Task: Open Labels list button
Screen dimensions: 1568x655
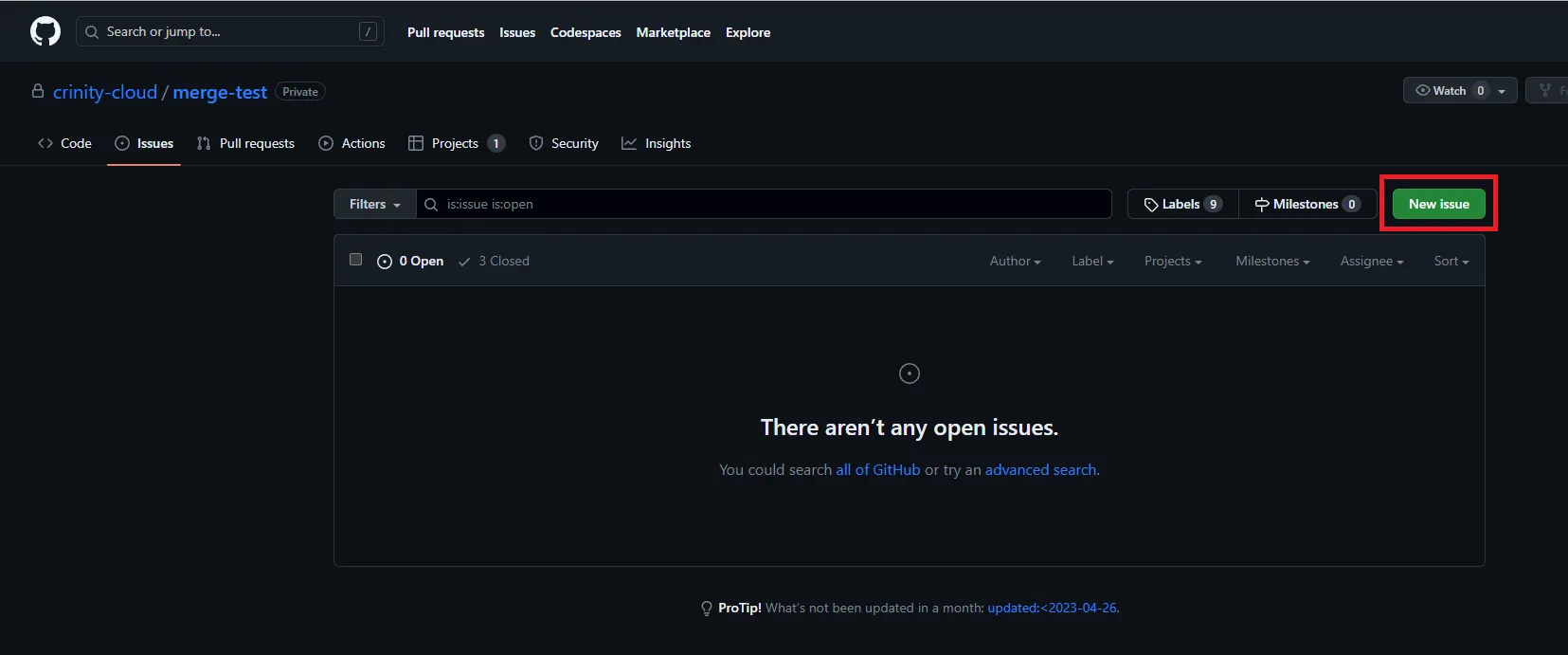Action: click(1182, 204)
